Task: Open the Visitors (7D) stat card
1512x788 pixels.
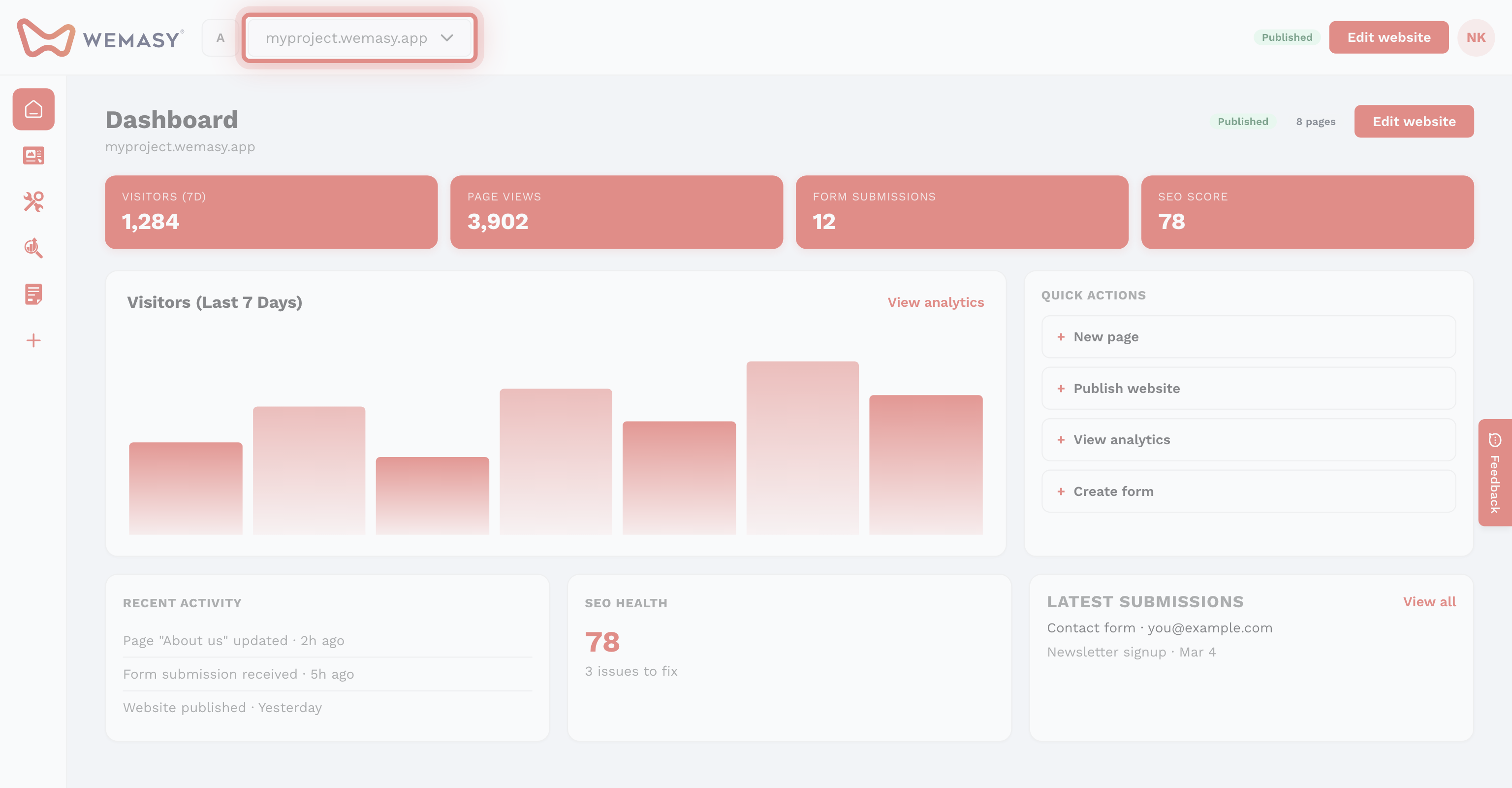Action: [271, 212]
